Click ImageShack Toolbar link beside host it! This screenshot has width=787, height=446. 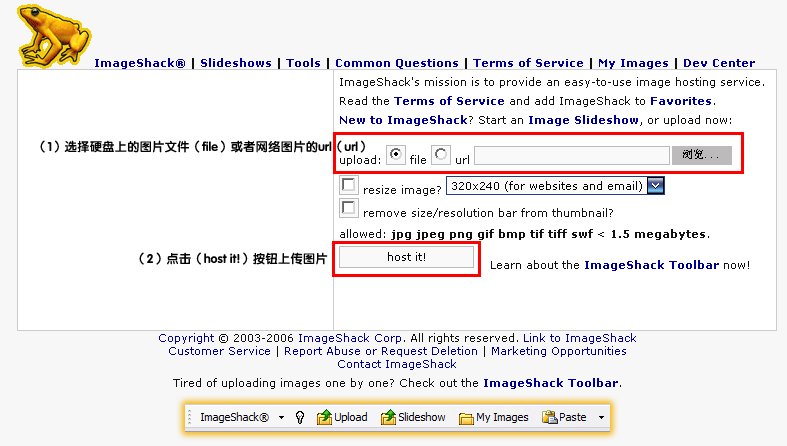651,265
